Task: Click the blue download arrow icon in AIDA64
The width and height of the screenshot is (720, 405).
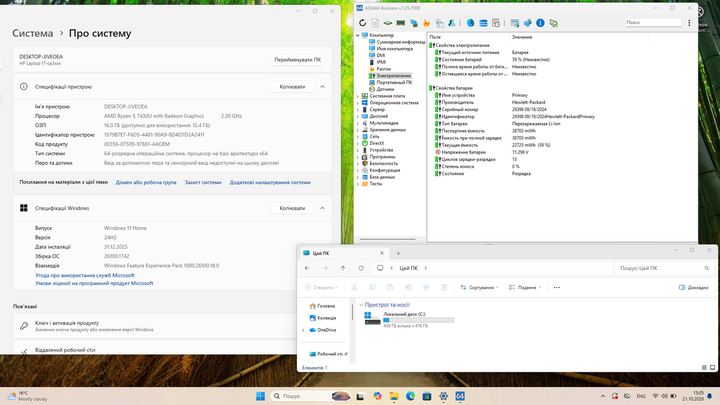Action: (528, 22)
